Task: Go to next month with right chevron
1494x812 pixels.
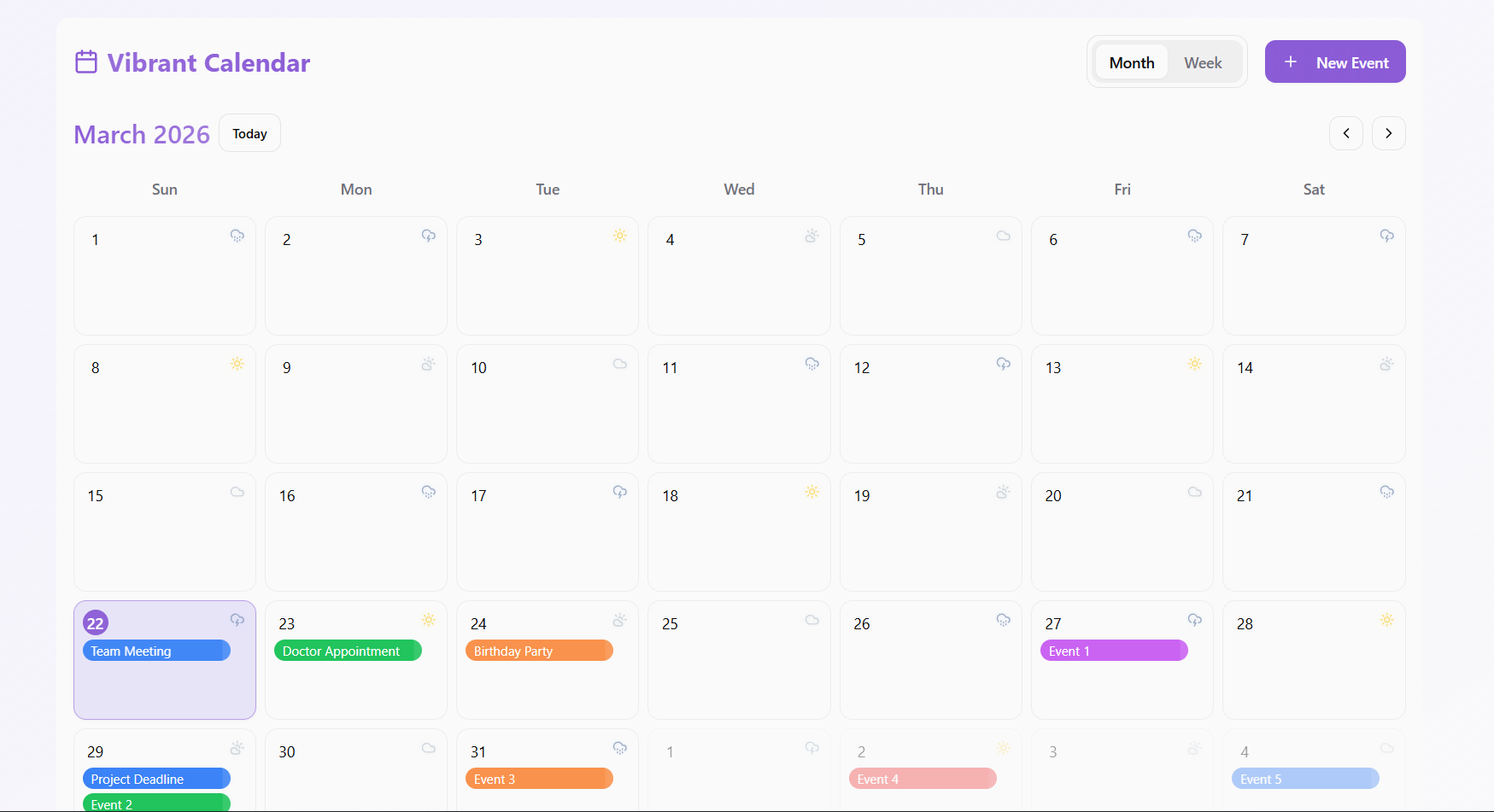Action: point(1388,133)
